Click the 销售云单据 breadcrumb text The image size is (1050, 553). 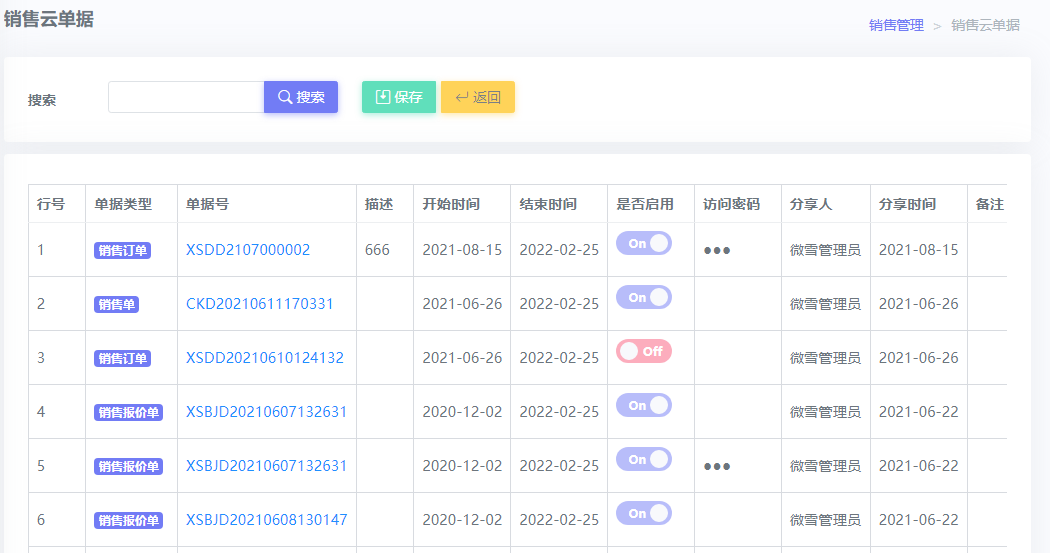point(985,25)
